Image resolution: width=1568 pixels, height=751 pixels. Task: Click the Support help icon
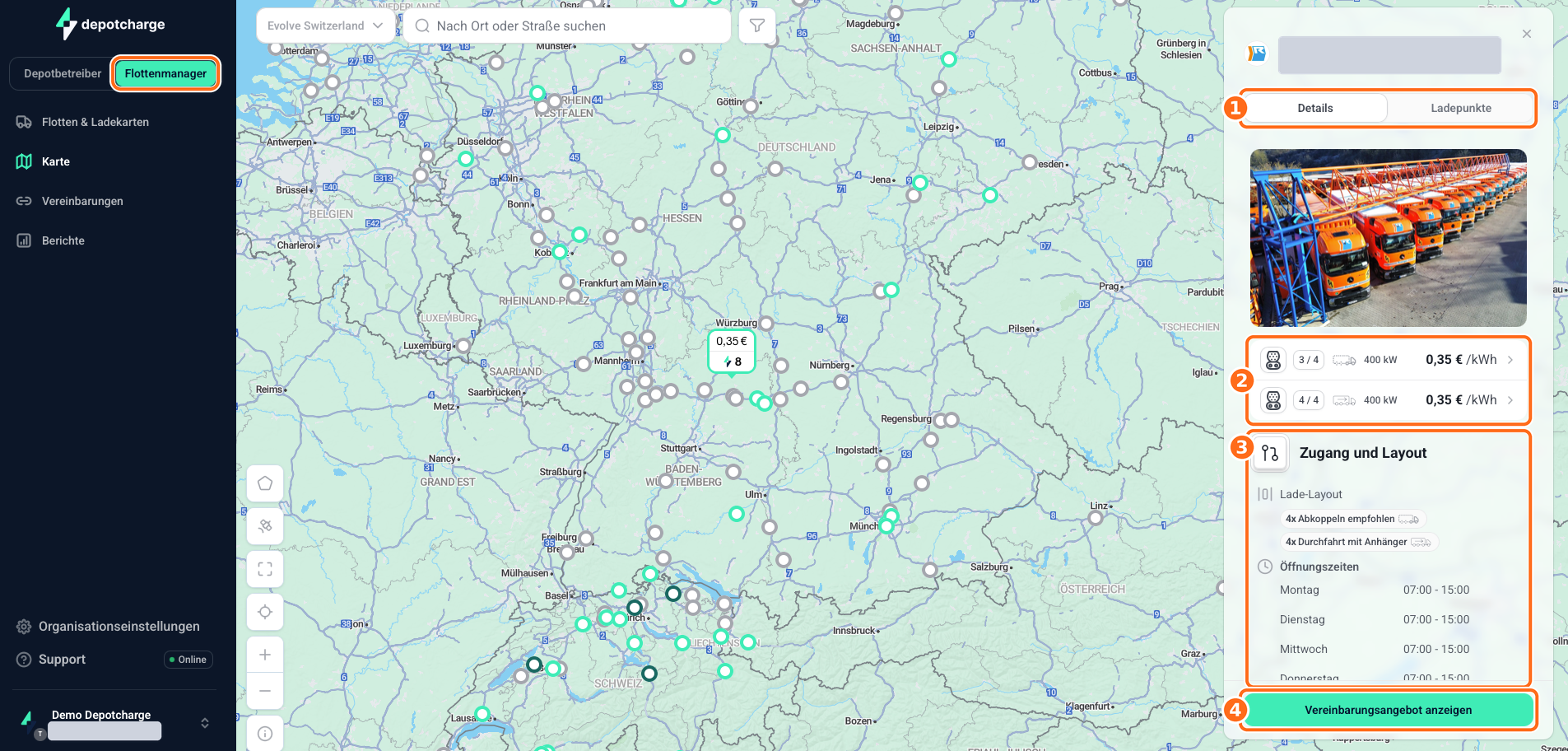(24, 660)
